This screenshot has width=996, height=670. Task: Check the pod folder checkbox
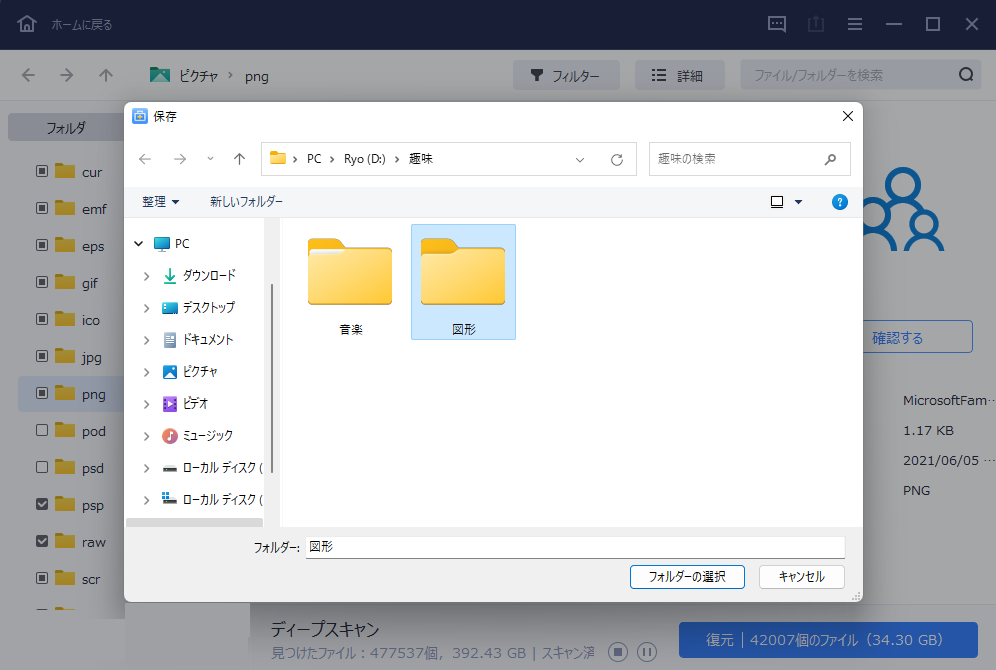pos(42,431)
